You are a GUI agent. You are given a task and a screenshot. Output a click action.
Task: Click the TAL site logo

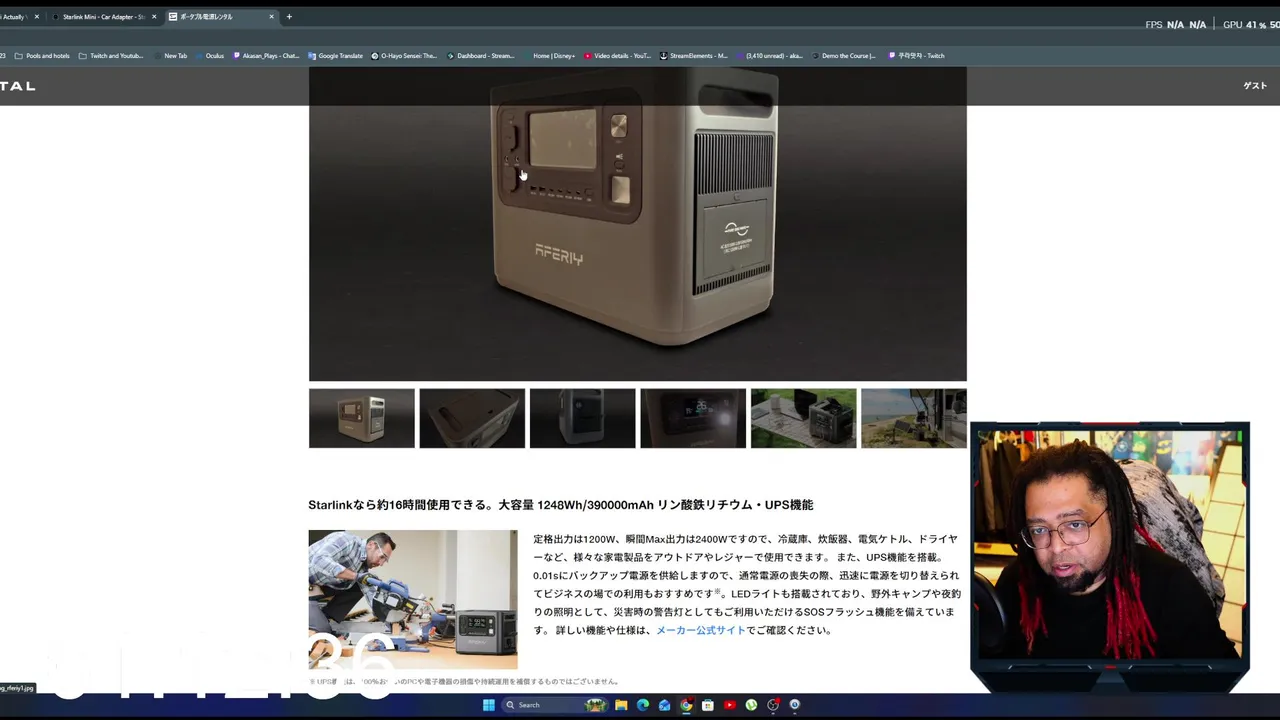coord(17,86)
